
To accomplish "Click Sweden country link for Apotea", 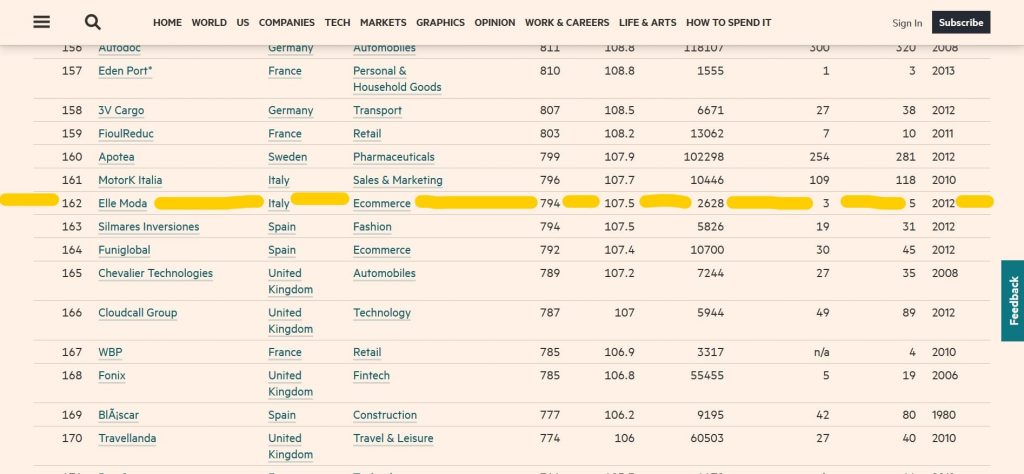I will click(x=285, y=157).
